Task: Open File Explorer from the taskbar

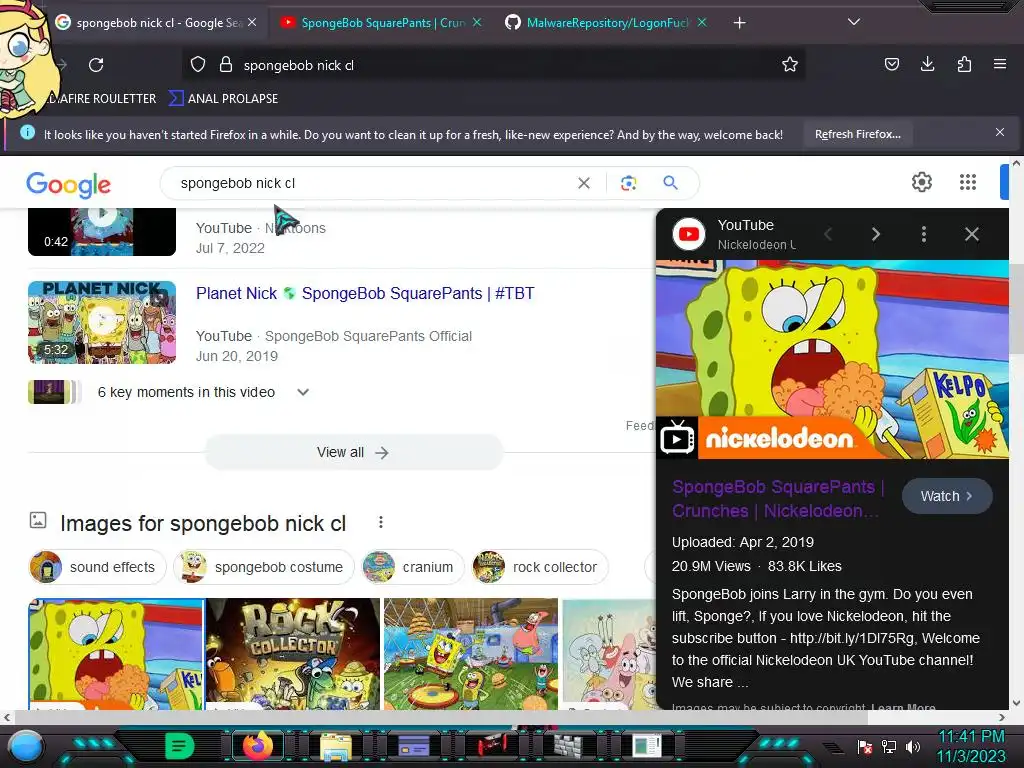Action: coord(336,746)
